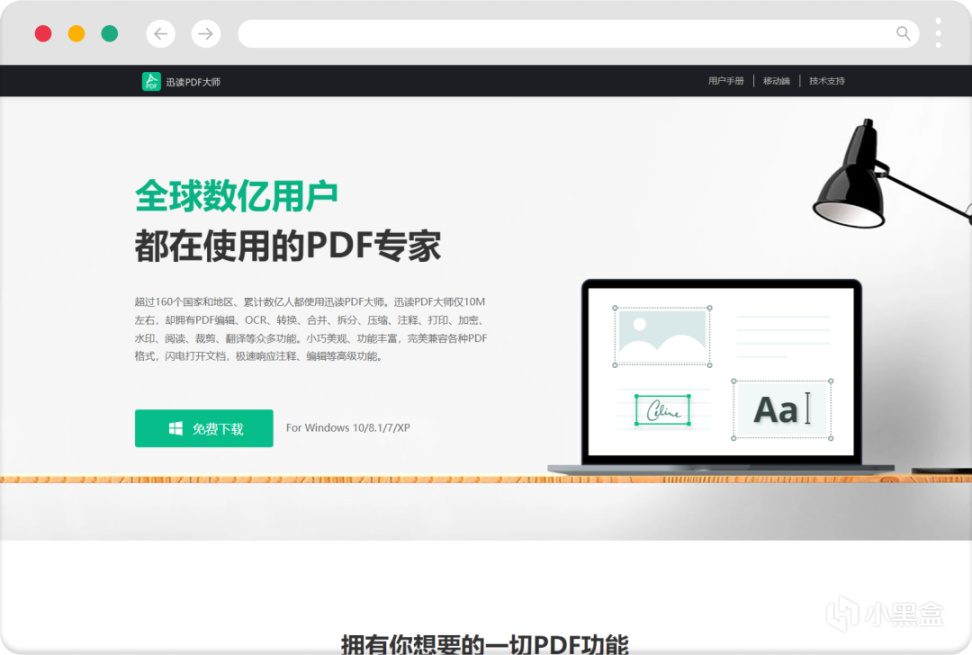Viewport: 972px width, 655px height.
Task: Click the signature box on laptop screen
Action: tap(663, 410)
